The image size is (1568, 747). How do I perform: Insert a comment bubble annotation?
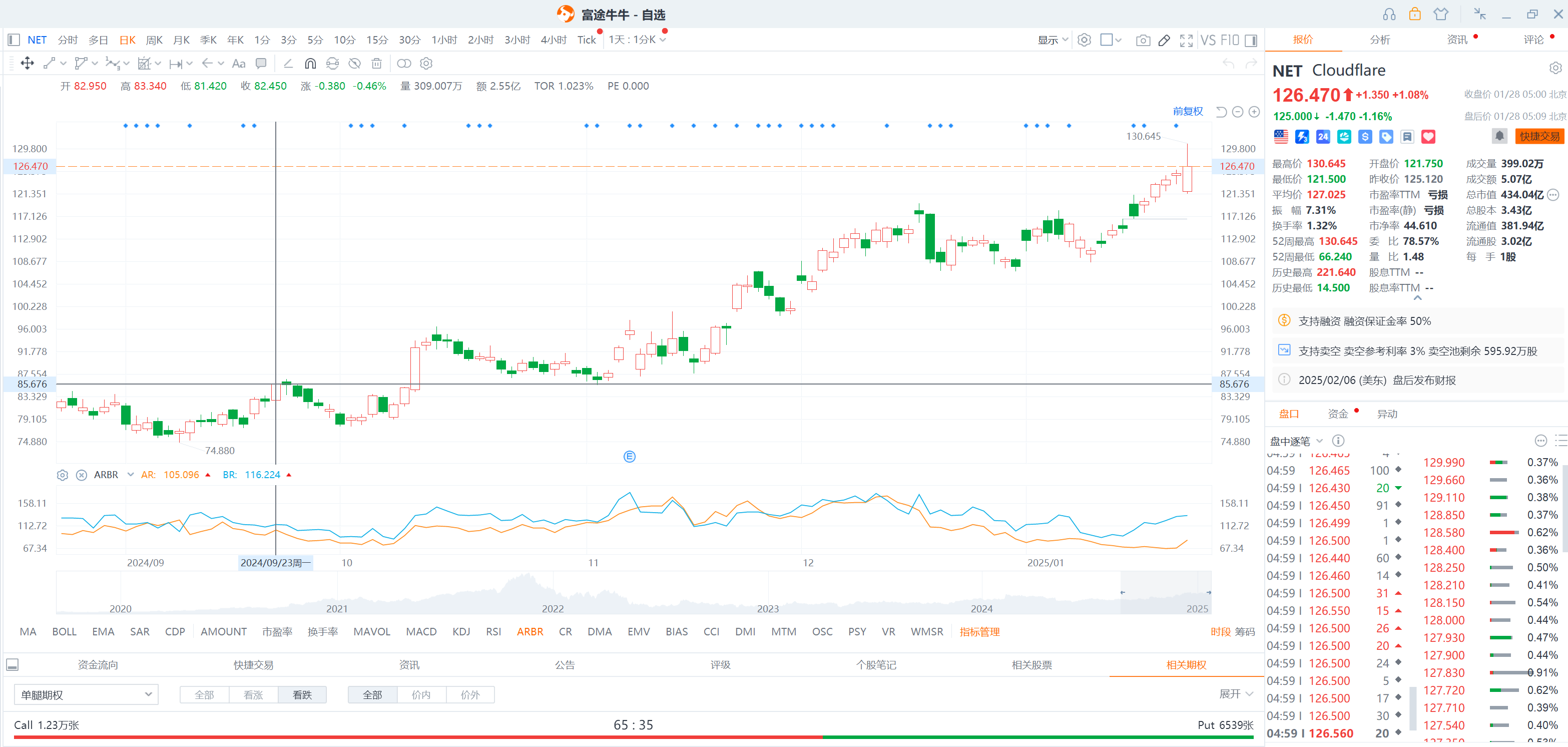click(x=261, y=63)
